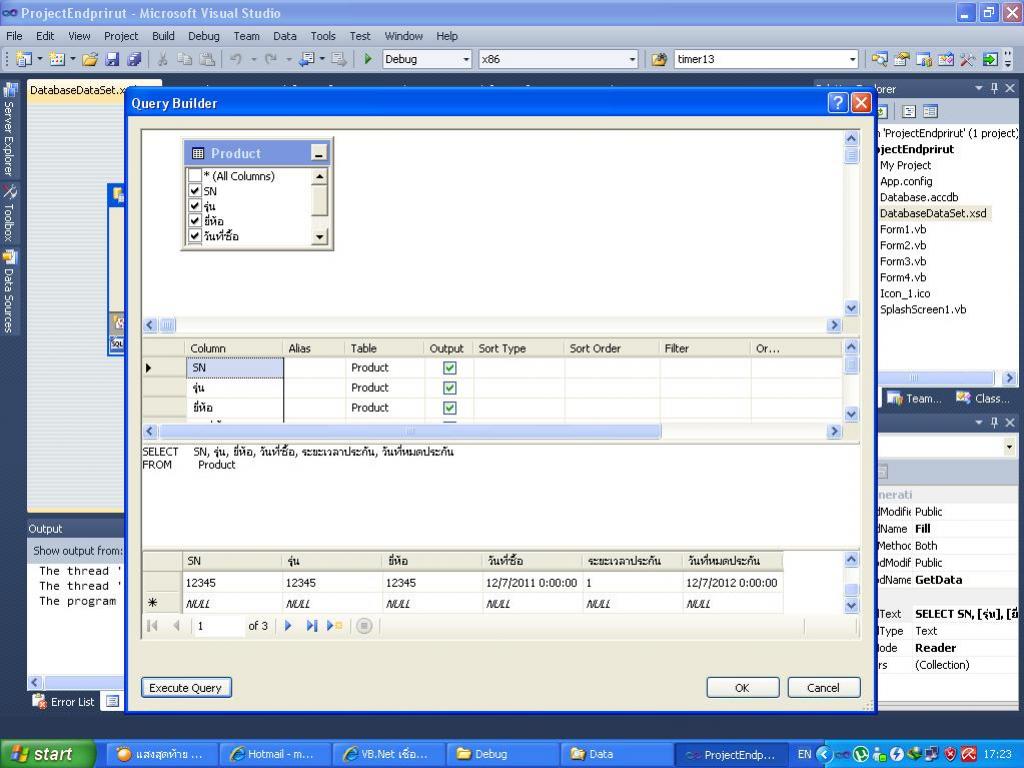Toggle Output checkbox for SN grid row
1024x768 pixels.
click(449, 368)
